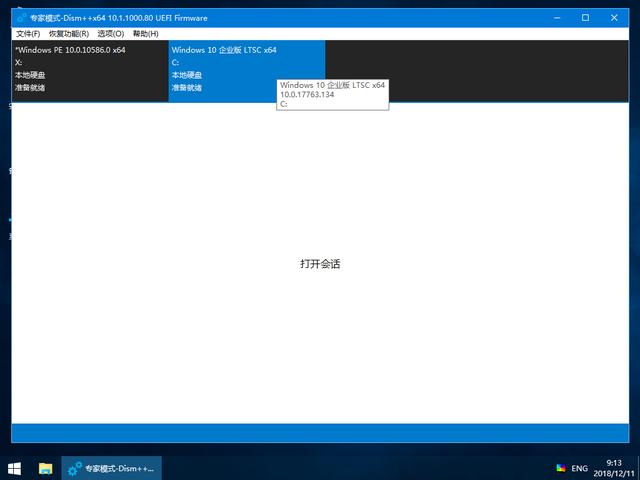
Task: Select the Windows 10 企业版 LTSC x64 image tile
Action: coord(247,71)
